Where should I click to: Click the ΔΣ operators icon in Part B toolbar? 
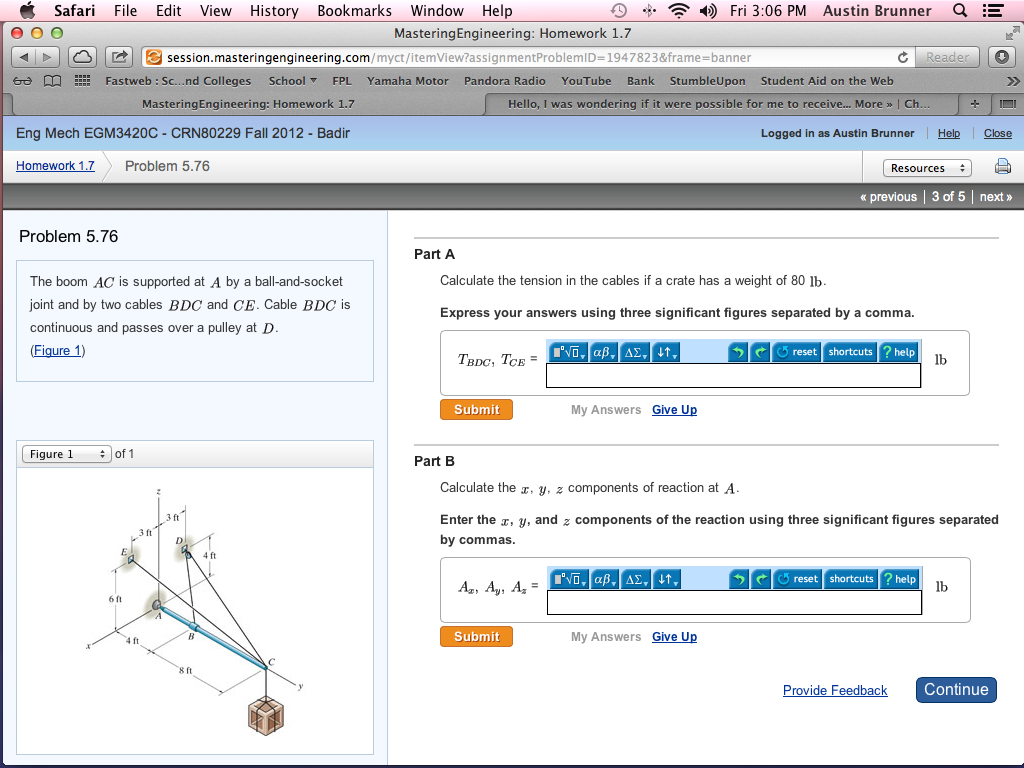coord(634,579)
